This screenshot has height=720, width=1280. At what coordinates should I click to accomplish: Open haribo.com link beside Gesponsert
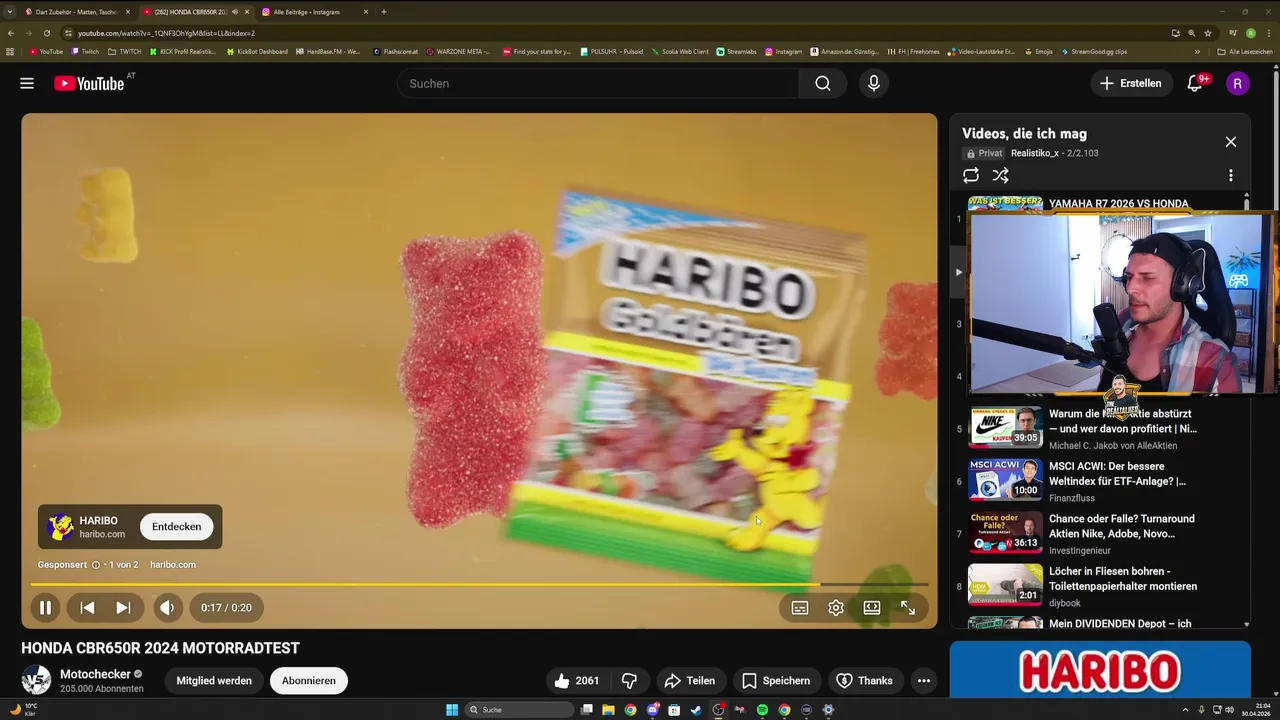click(173, 565)
